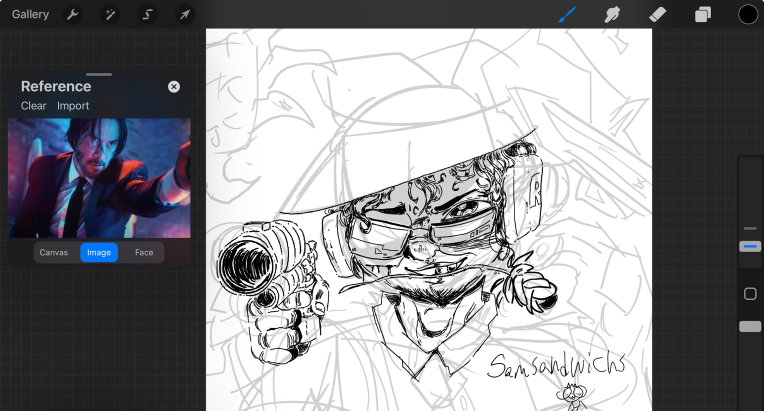
Task: Select the Smudge tool
Action: (x=612, y=15)
